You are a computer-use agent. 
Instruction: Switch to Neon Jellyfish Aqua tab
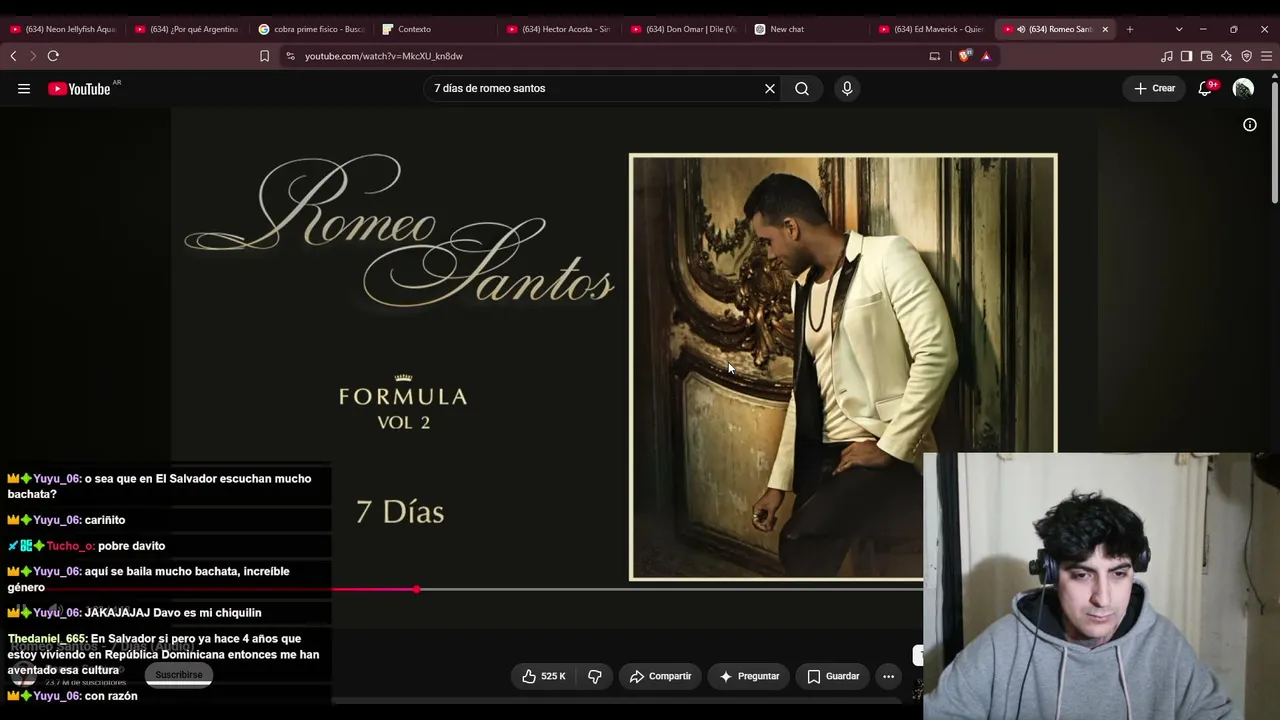point(63,29)
